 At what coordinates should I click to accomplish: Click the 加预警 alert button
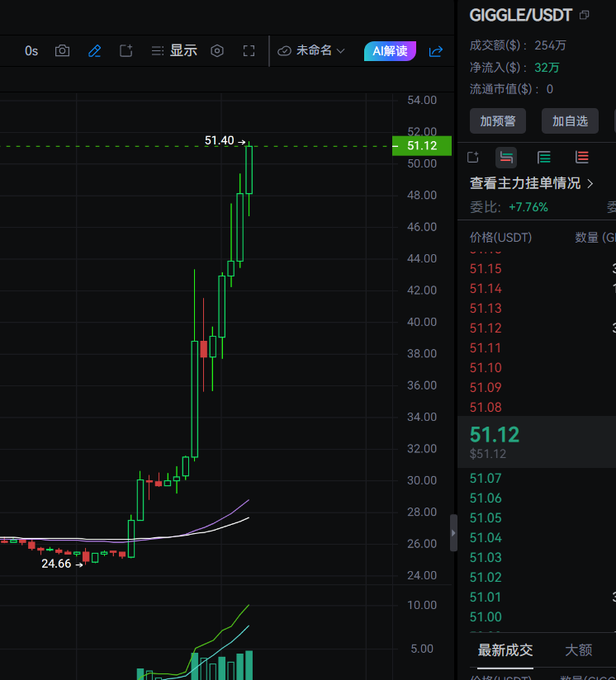[498, 121]
